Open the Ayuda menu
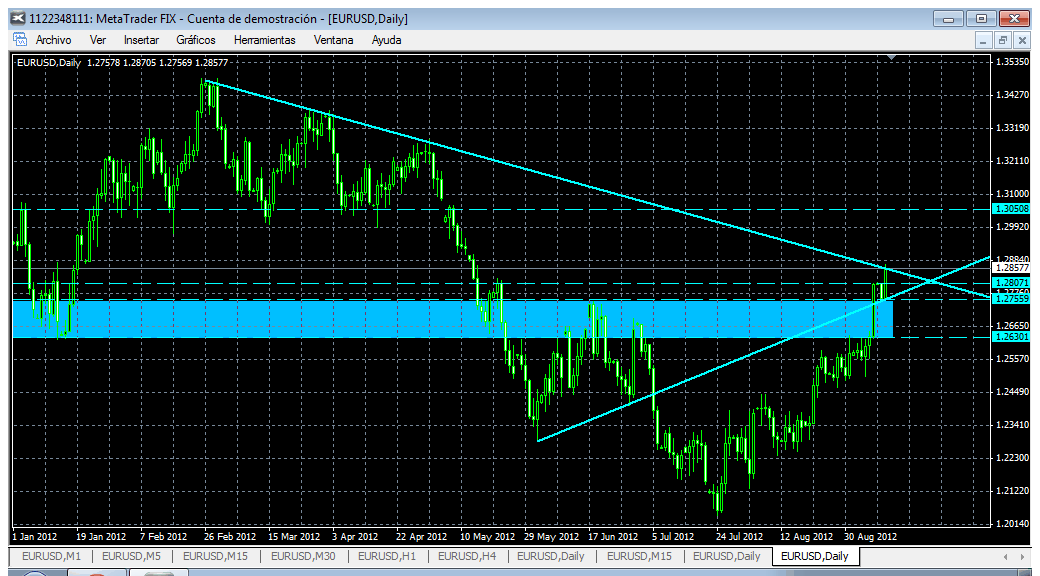1040x576 pixels. tap(386, 40)
